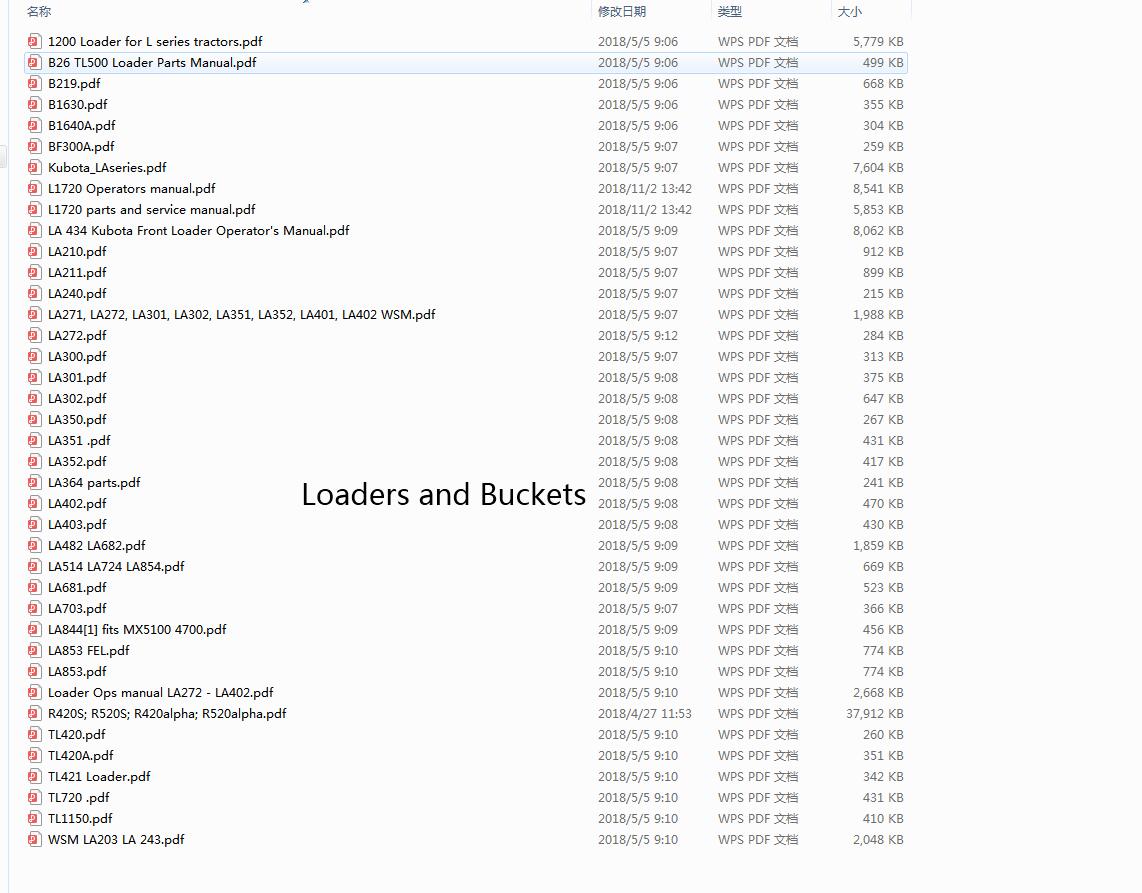
Task: Click the file type column header
Action: point(730,11)
